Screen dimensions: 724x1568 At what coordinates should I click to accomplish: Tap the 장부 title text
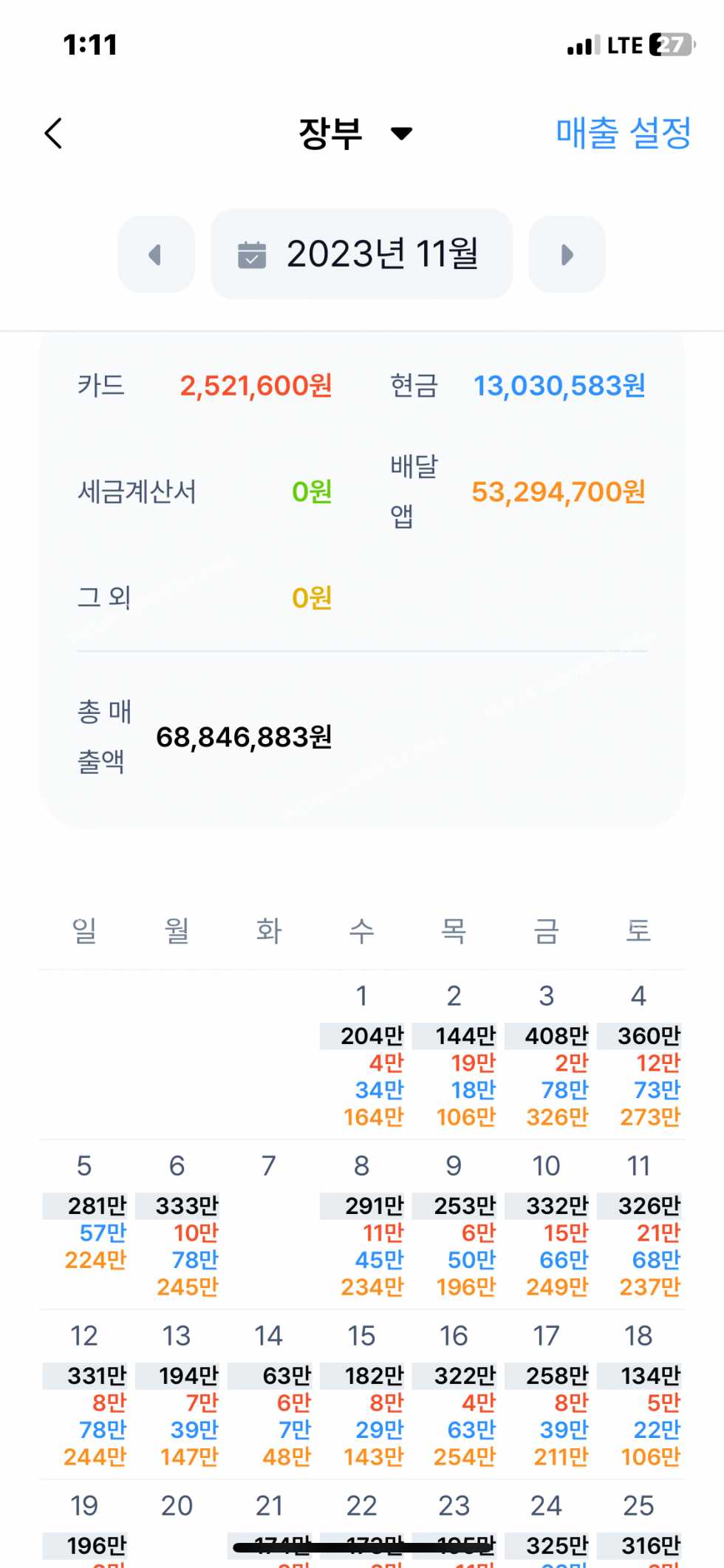[330, 134]
